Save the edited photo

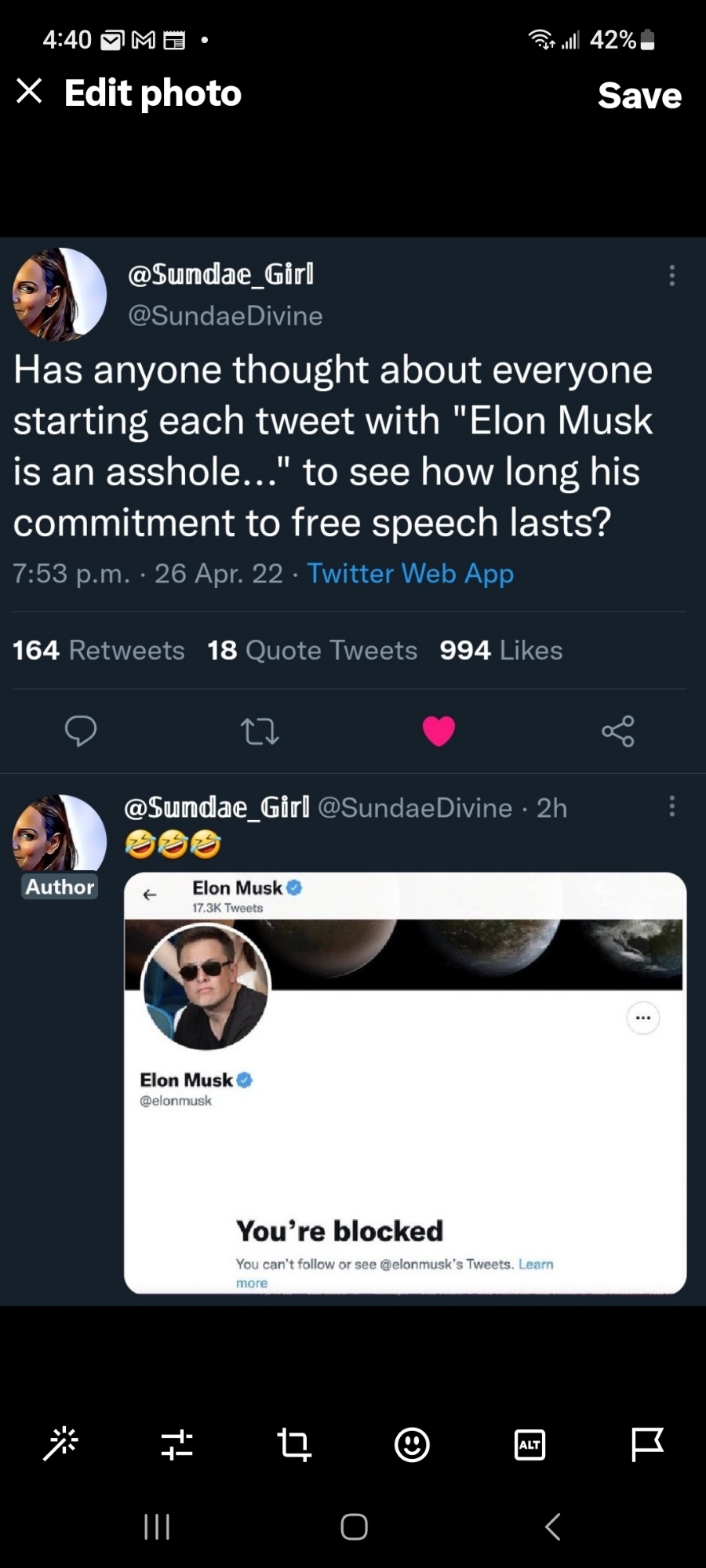pos(639,95)
